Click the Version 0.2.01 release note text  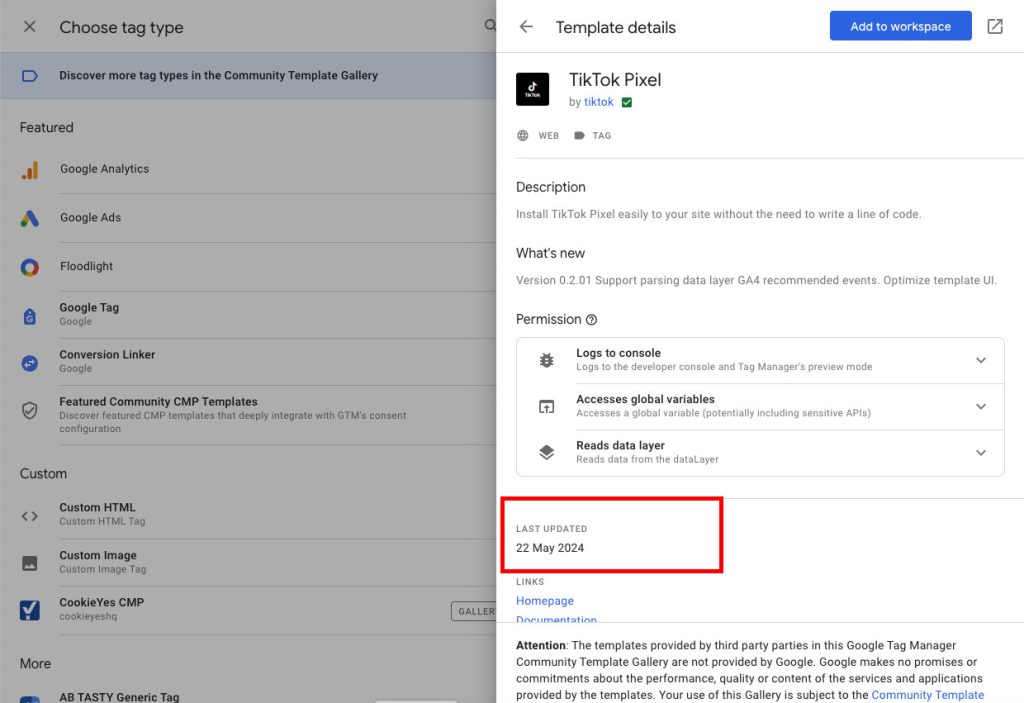tap(756, 280)
